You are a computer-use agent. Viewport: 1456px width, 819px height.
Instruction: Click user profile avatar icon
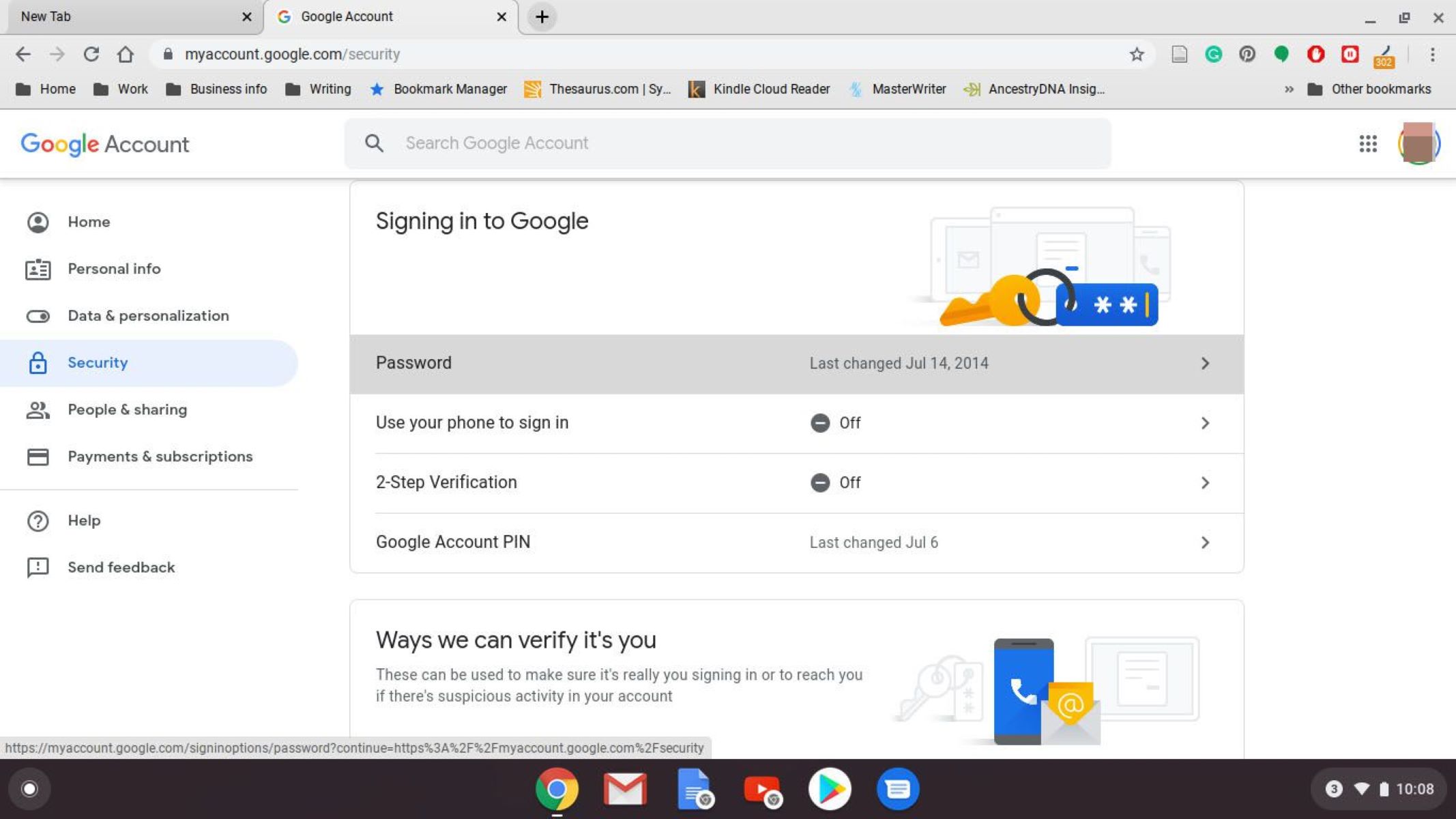pos(1418,143)
